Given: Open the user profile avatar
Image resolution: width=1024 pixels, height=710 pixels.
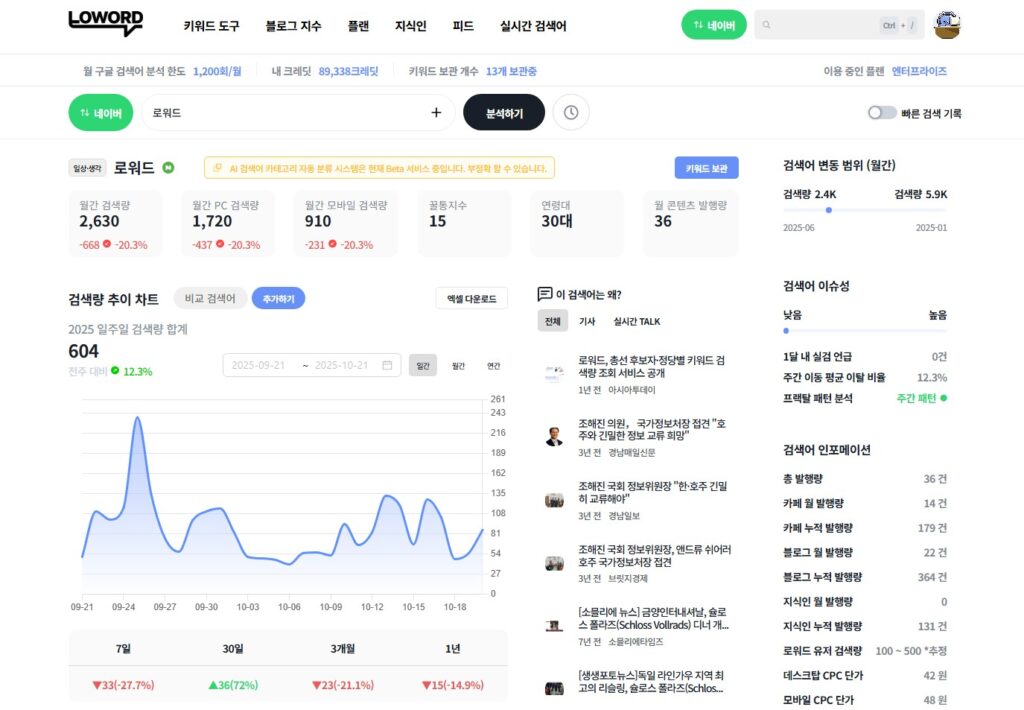Looking at the screenshot, I should tap(946, 25).
